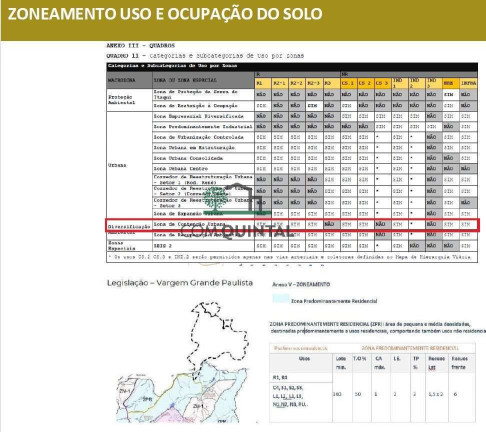Click the 'Zona de Proteção da Serra de Itaqui' row label
This screenshot has width=486, height=432.
[203, 94]
